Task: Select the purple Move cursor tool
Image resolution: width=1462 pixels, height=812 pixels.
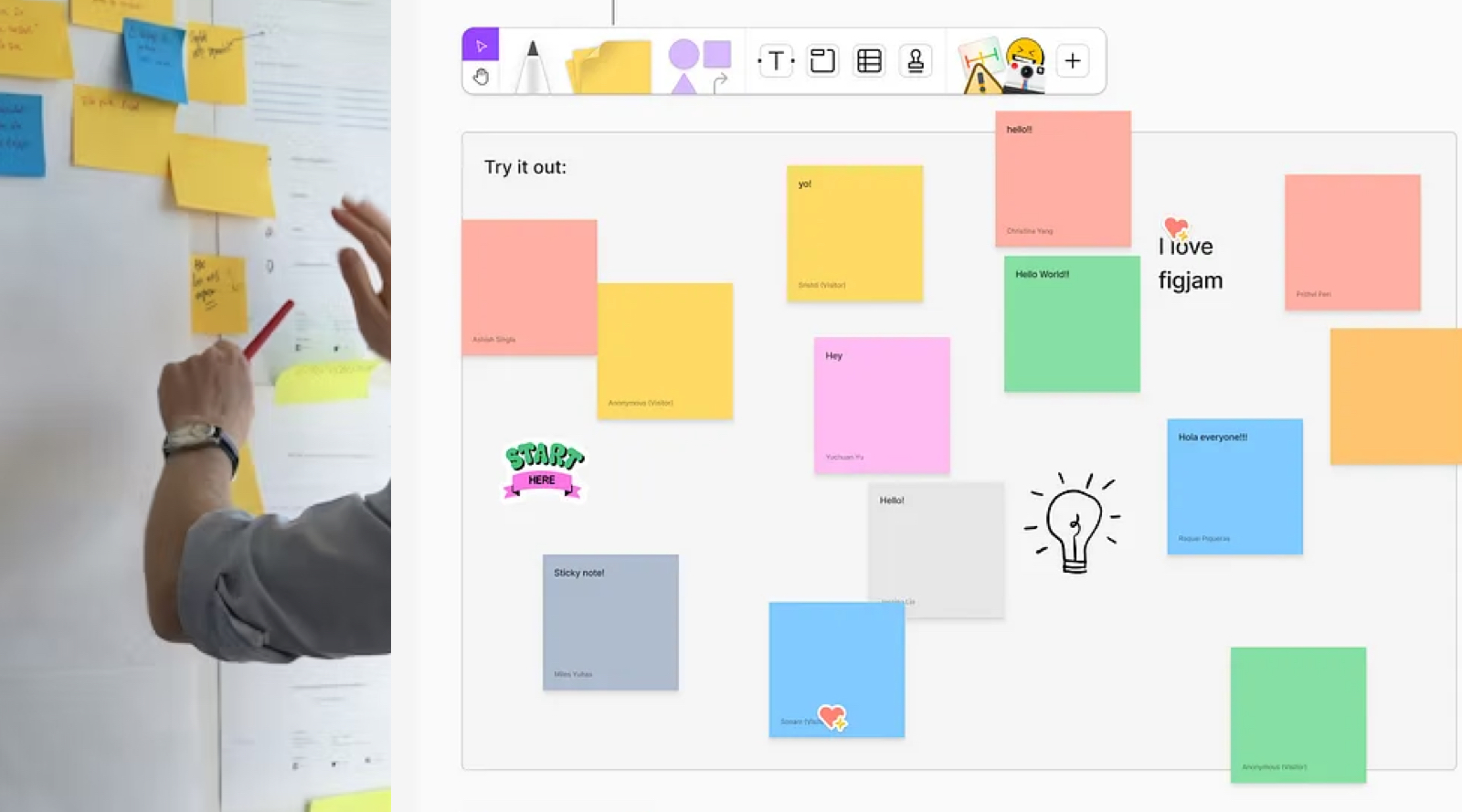Action: [x=481, y=45]
